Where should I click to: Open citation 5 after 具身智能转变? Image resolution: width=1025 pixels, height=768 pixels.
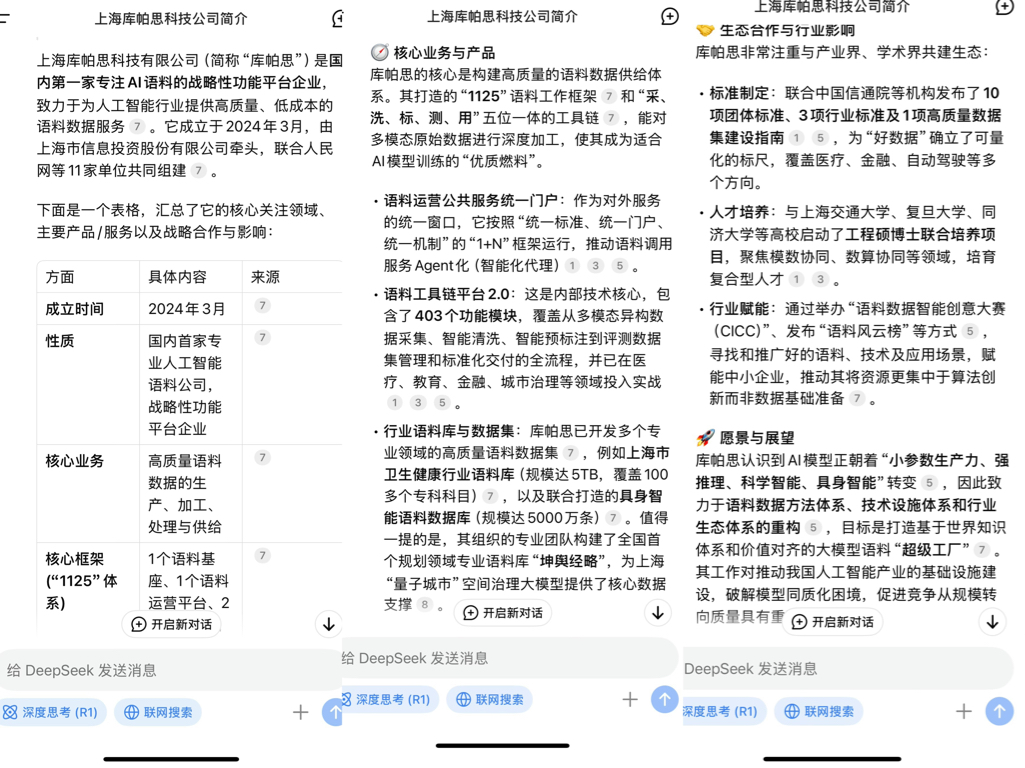click(928, 483)
